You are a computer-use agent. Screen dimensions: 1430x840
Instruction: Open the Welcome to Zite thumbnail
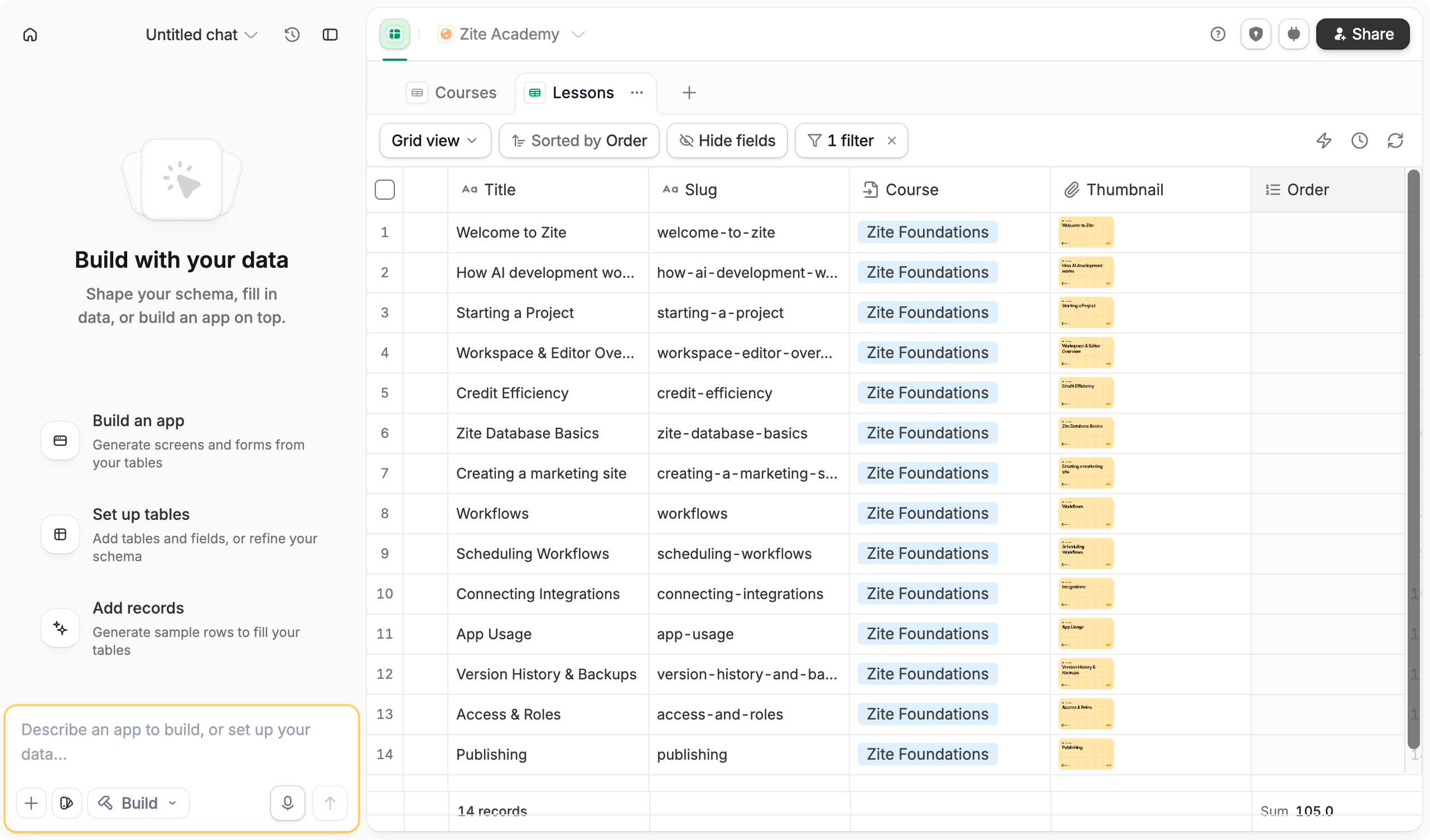coord(1086,232)
